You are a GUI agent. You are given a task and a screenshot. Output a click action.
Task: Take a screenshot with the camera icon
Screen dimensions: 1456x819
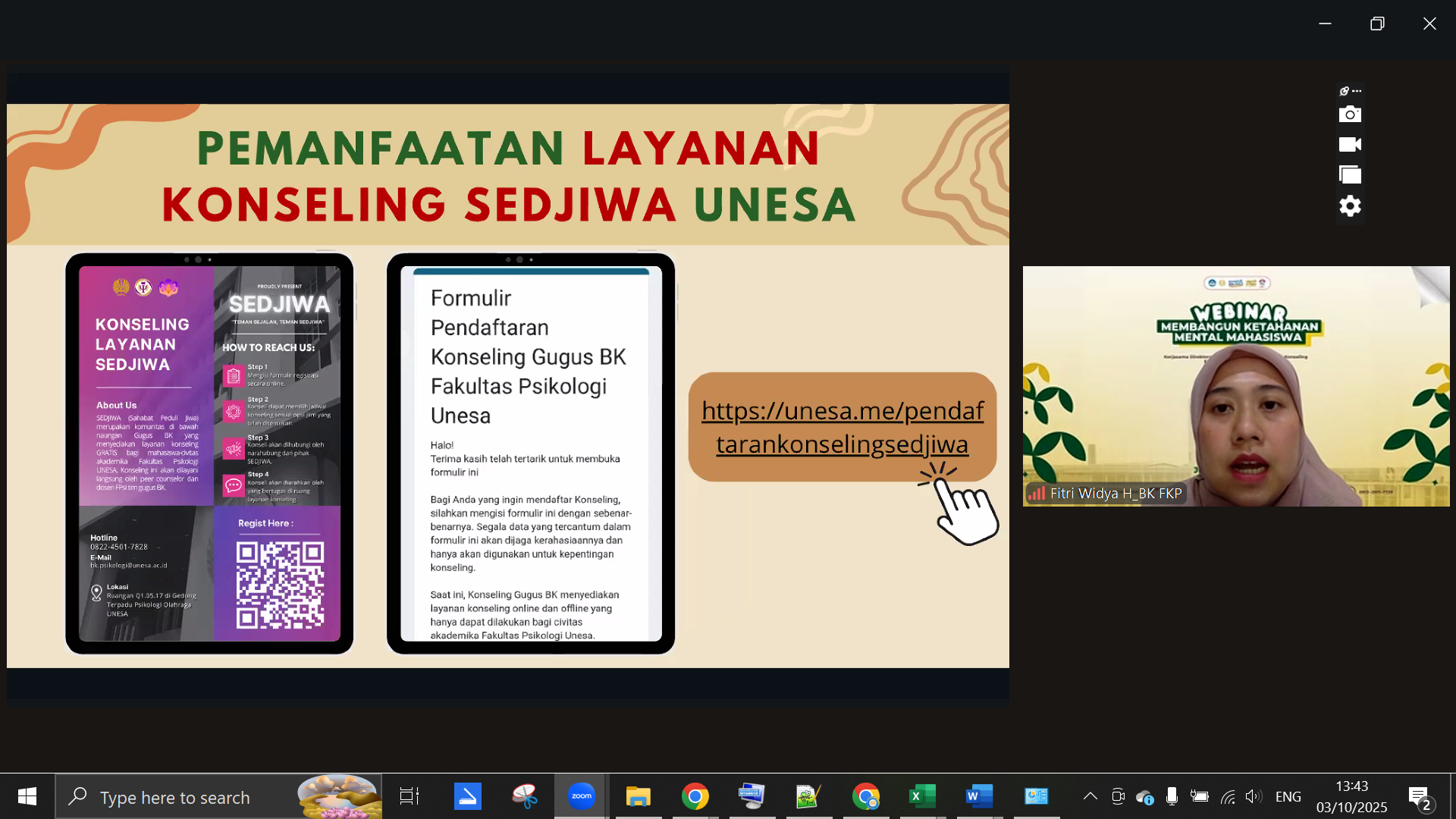click(x=1350, y=115)
